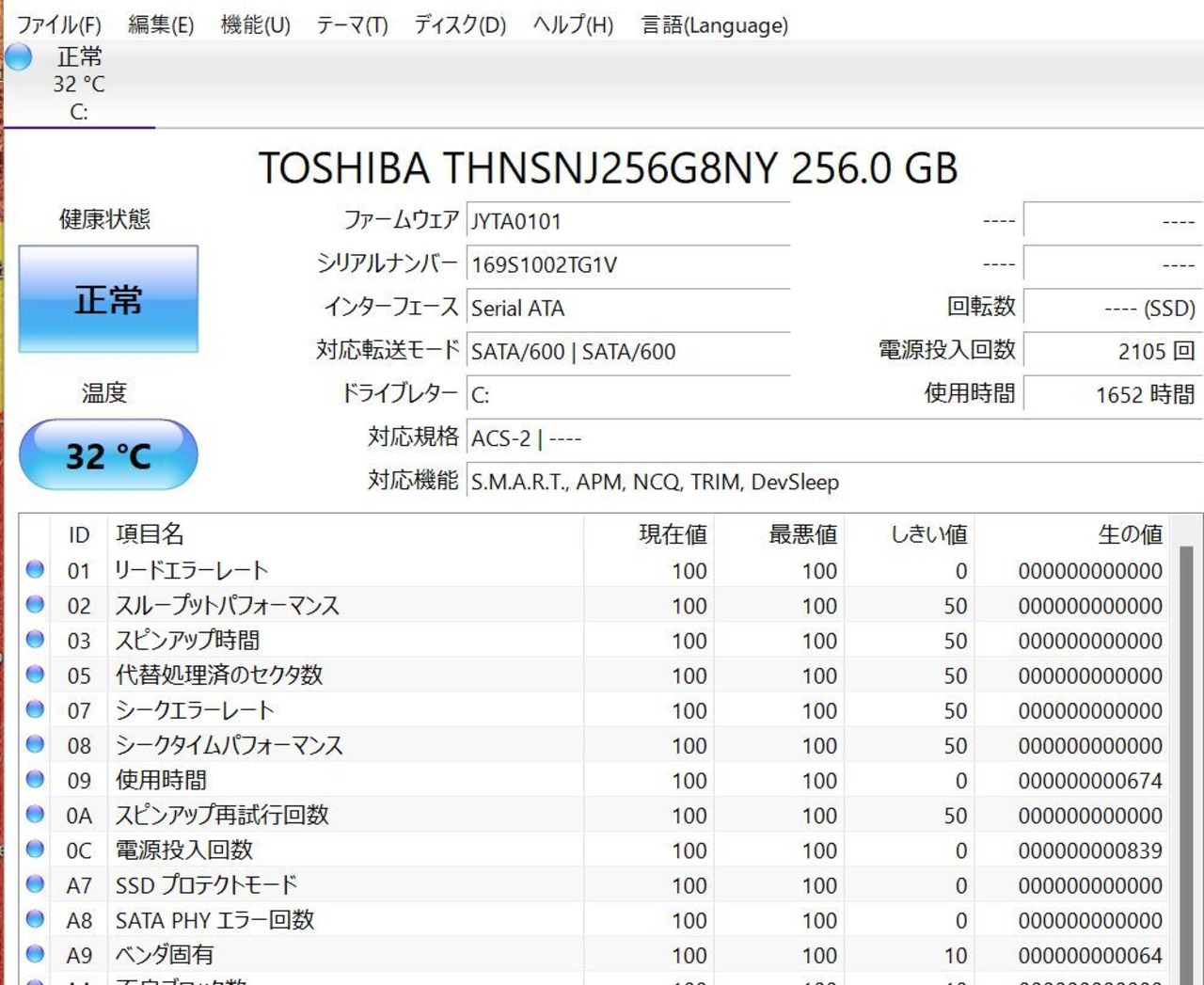Open the 機能(U) menu
Screen dimensions: 1204x985
tap(255, 25)
